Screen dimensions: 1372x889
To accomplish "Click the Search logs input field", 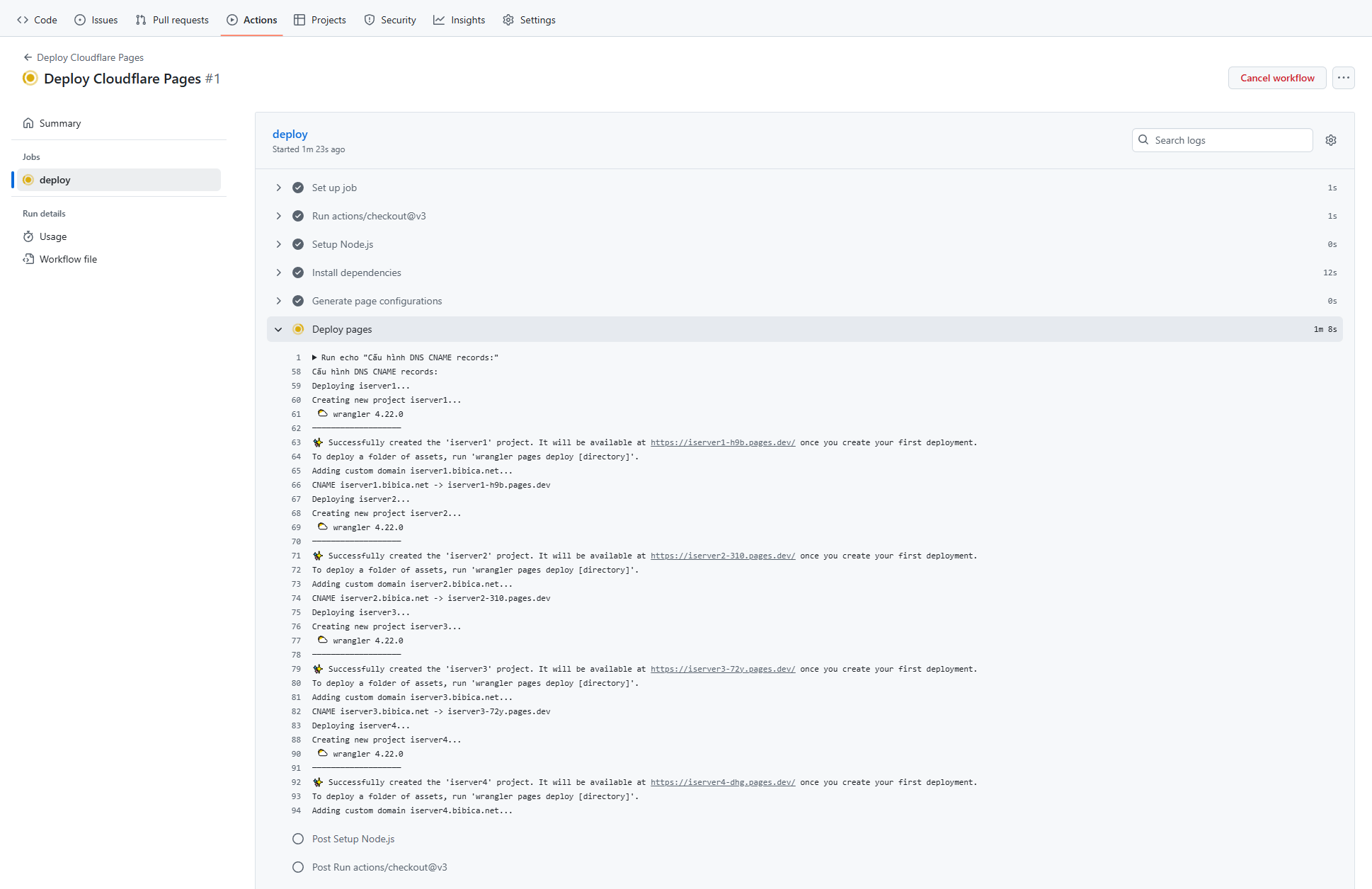I will (x=1223, y=140).
